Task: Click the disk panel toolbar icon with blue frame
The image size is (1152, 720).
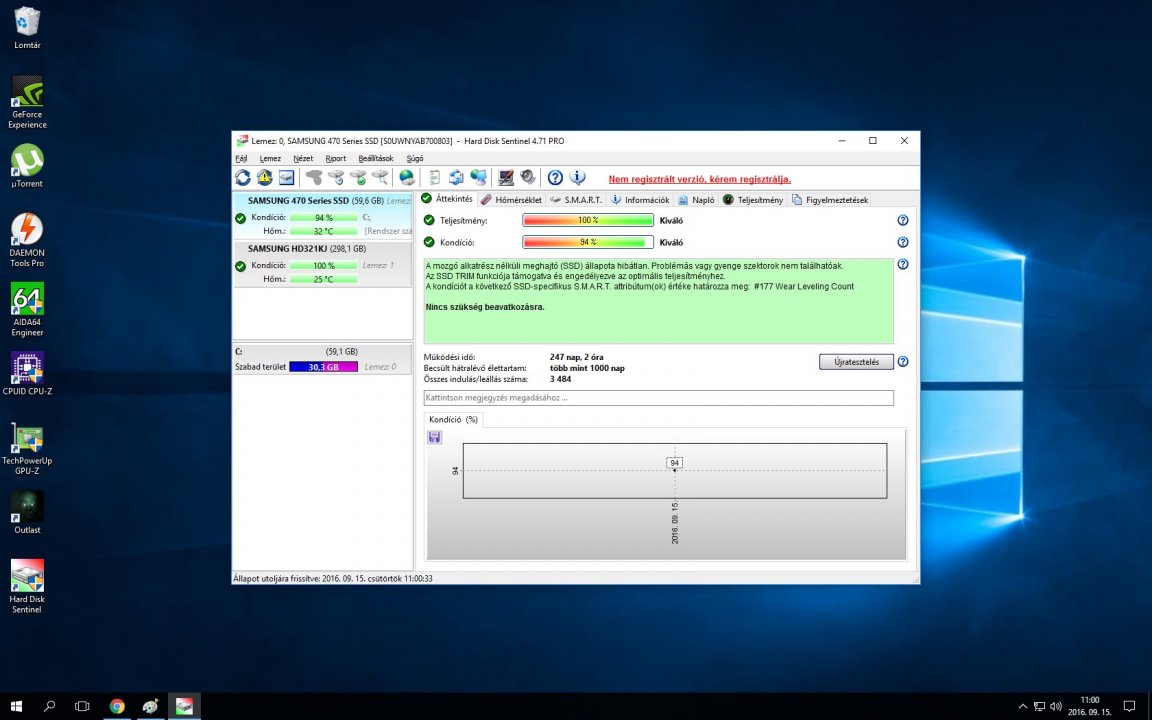Action: (286, 177)
